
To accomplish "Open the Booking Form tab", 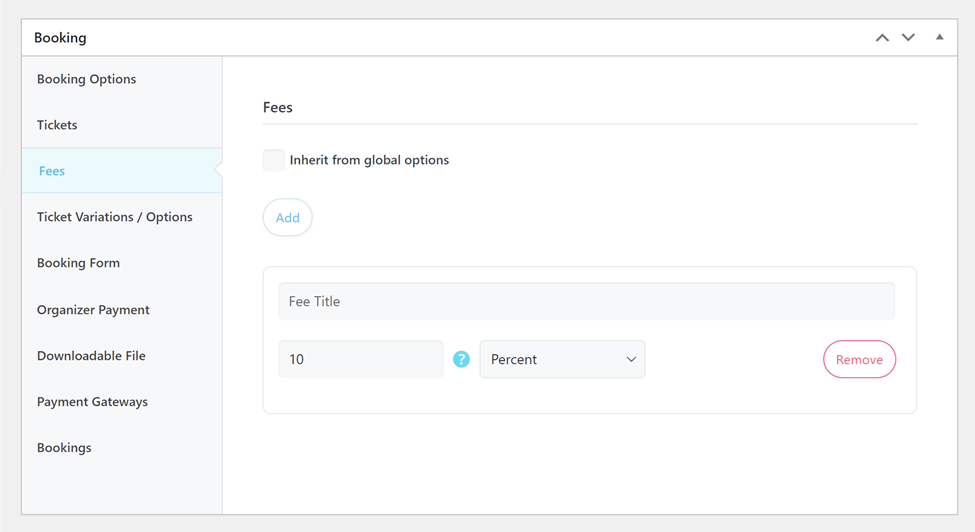I will tap(78, 263).
